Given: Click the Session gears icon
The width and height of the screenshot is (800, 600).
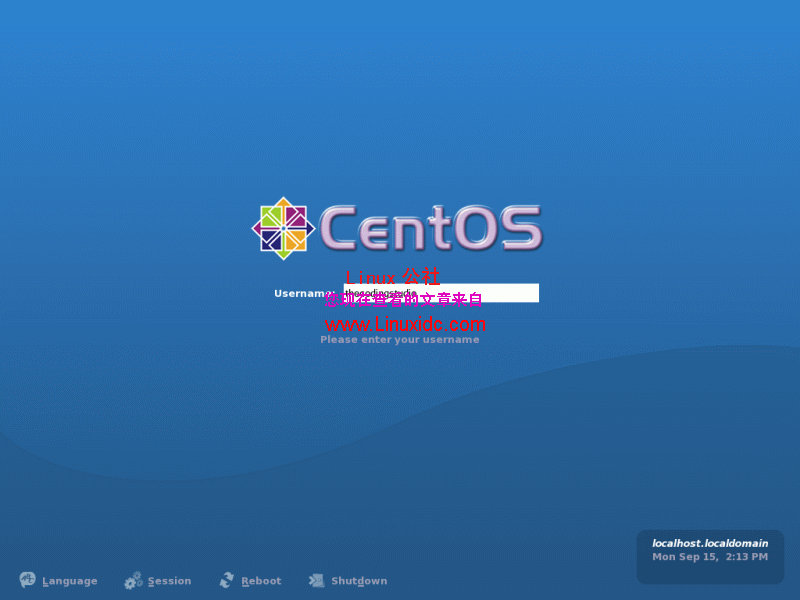Looking at the screenshot, I should tap(133, 580).
